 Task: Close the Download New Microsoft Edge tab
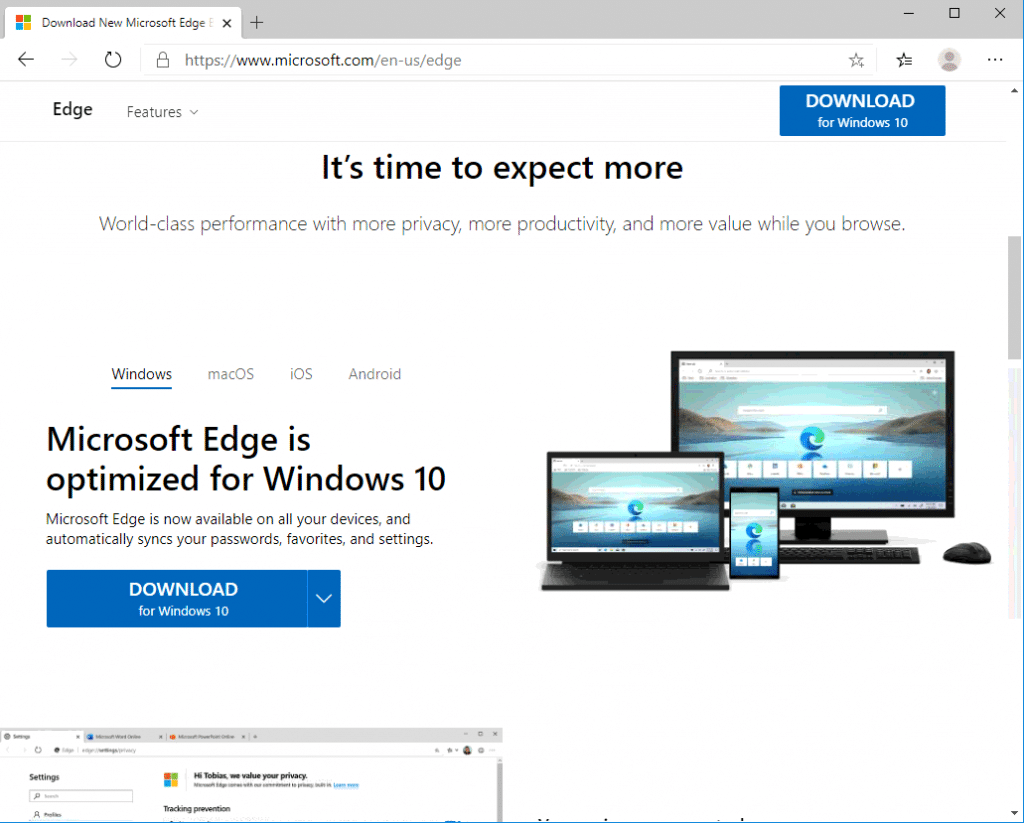[226, 20]
